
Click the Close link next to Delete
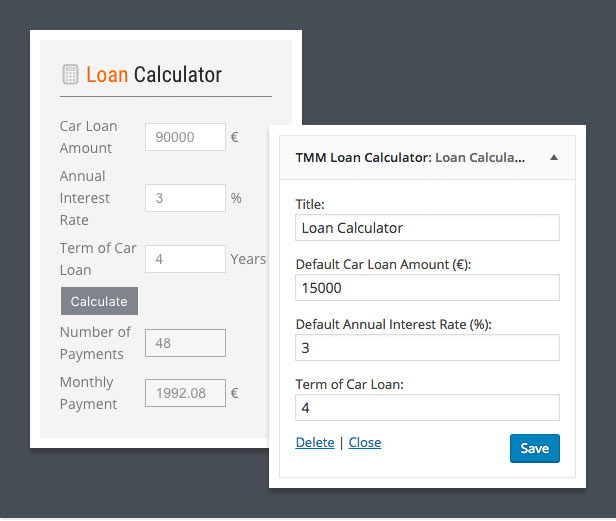[x=364, y=442]
